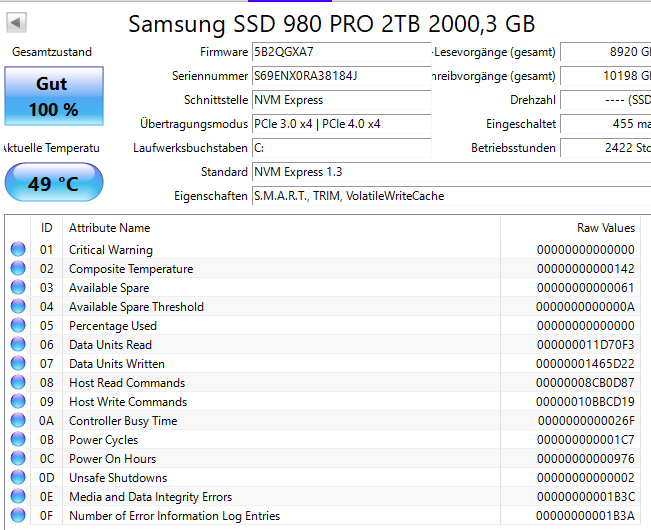Click the Übertragungsmodus PCIe 3.0 x4 field
This screenshot has width=651, height=530.
click(x=341, y=124)
